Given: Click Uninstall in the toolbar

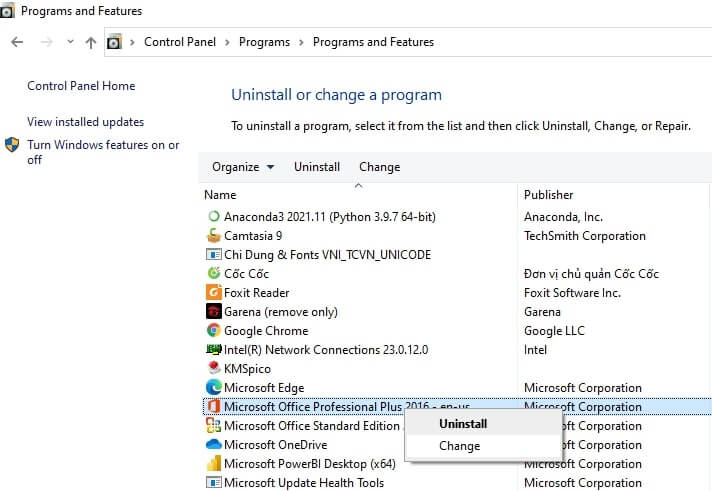Looking at the screenshot, I should tap(317, 167).
